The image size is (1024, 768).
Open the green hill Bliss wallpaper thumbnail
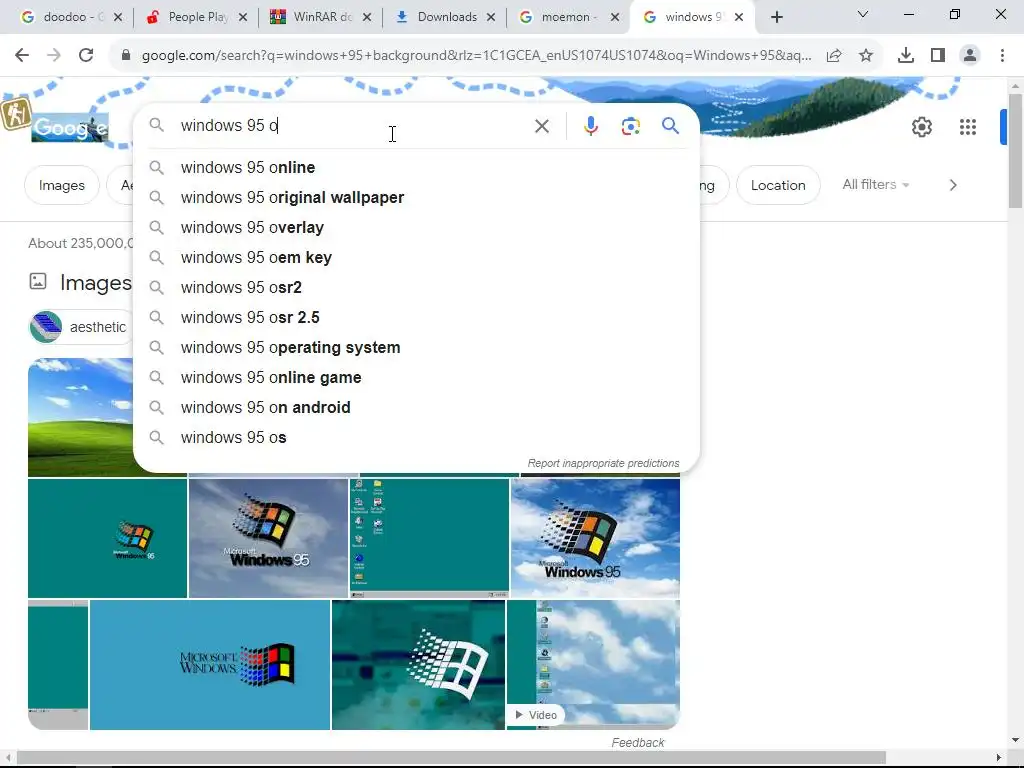point(80,417)
